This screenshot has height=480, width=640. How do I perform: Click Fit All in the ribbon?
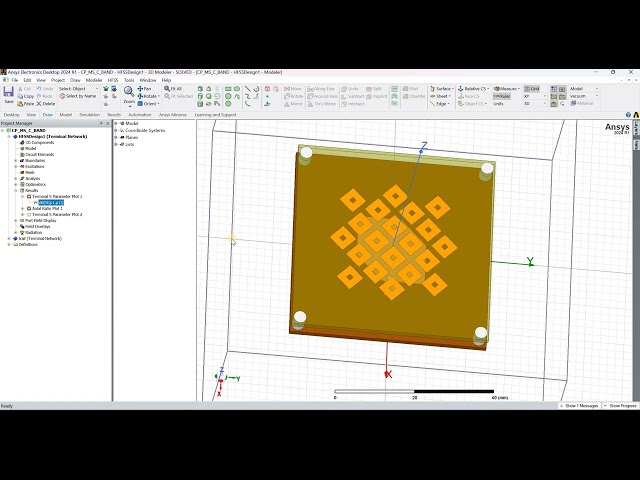point(173,89)
